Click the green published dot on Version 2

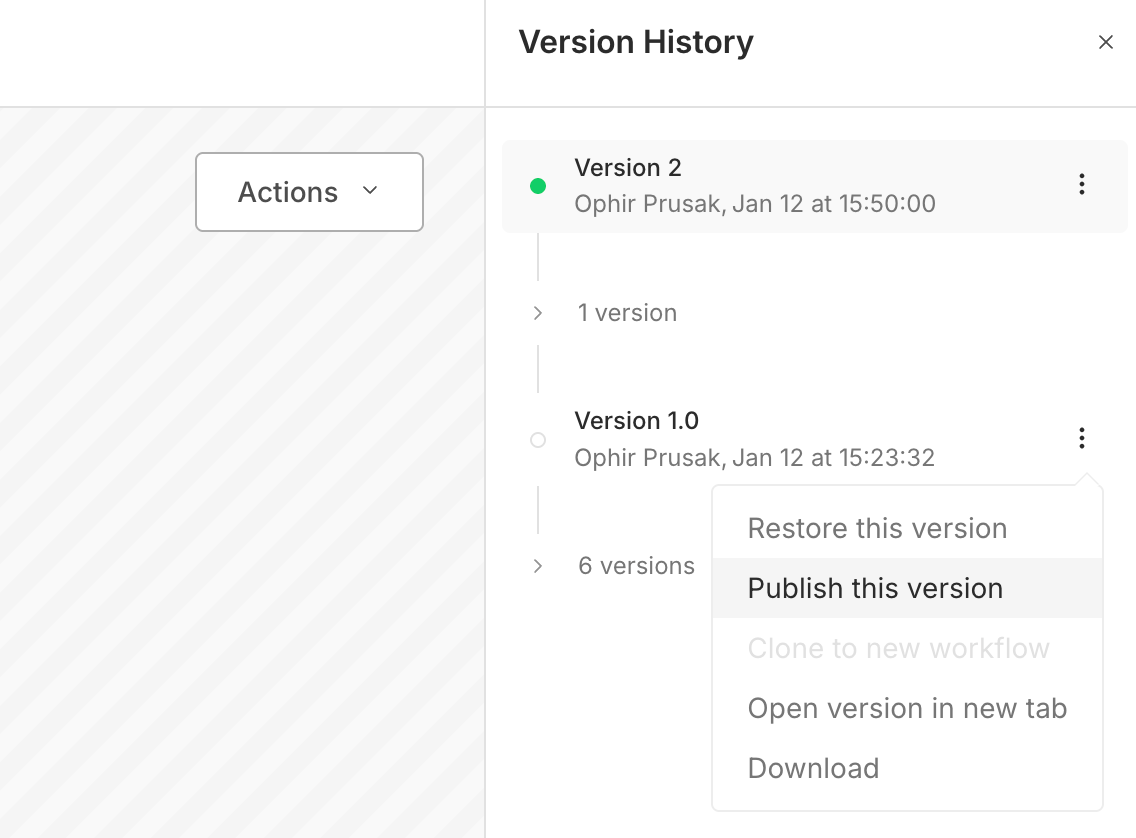[538, 186]
